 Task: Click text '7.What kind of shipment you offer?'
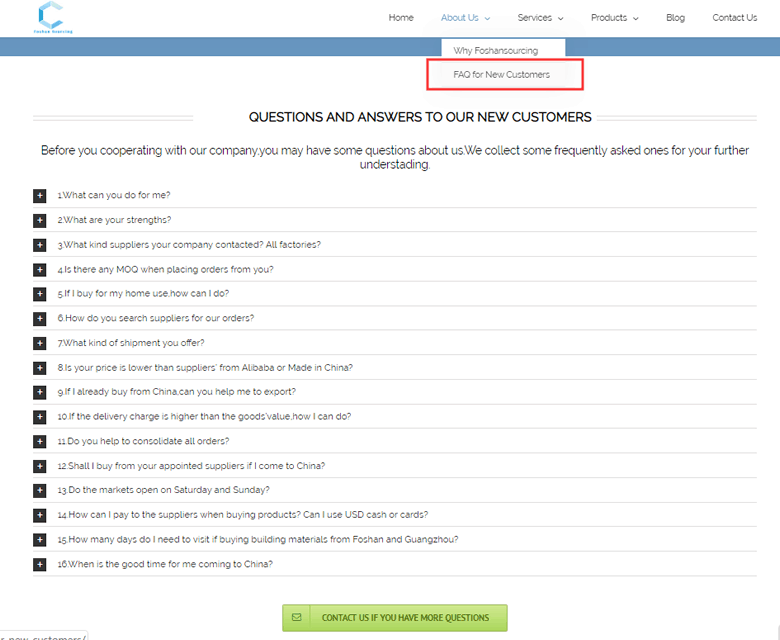(131, 343)
